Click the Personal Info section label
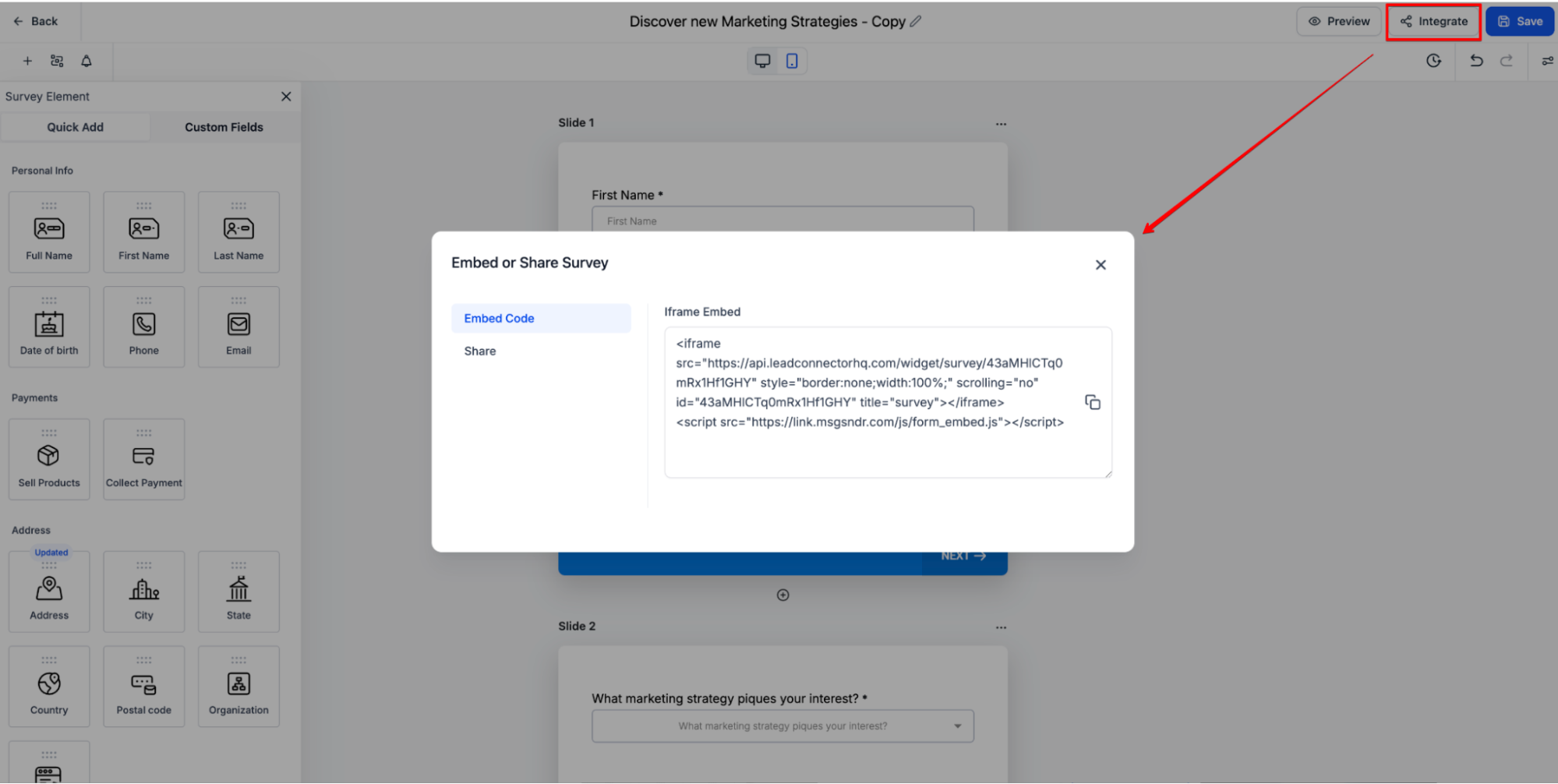Image resolution: width=1558 pixels, height=784 pixels. click(42, 171)
